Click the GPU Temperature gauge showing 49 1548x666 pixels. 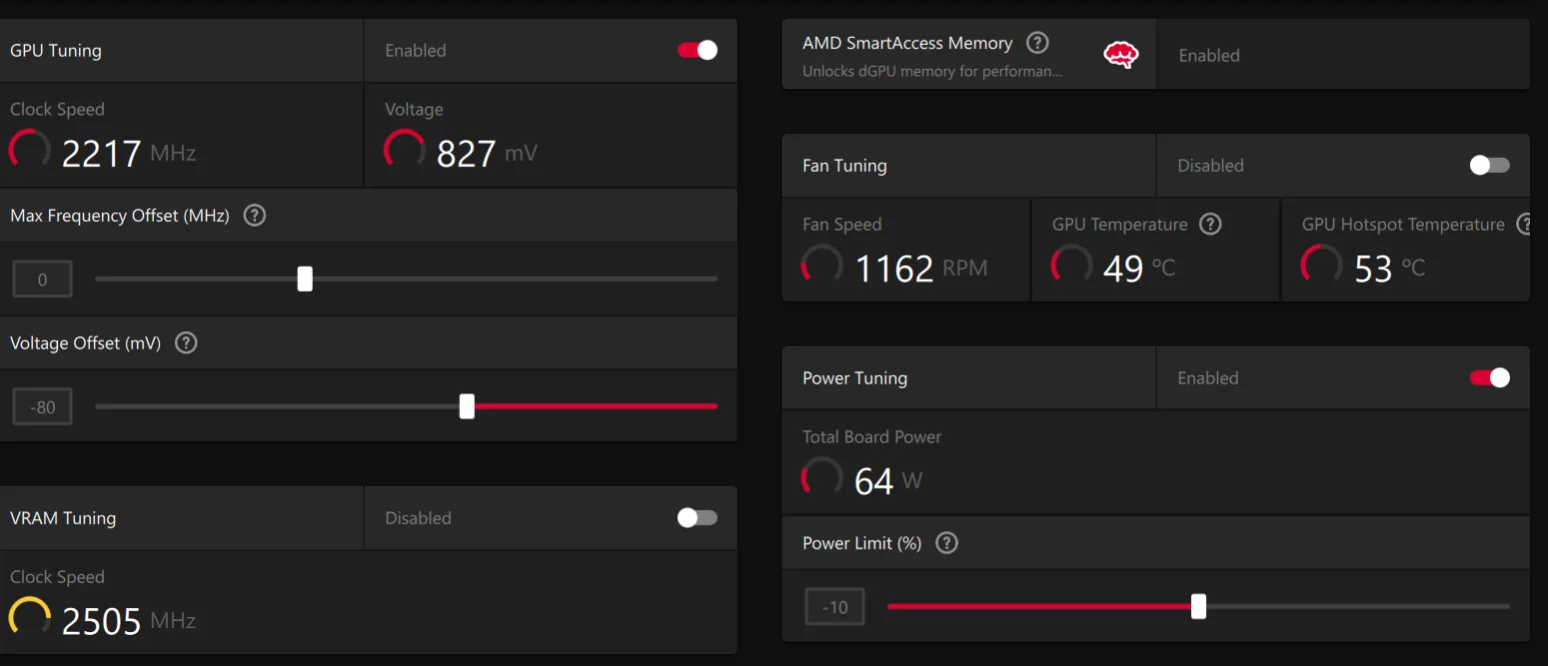pyautogui.click(x=1071, y=265)
